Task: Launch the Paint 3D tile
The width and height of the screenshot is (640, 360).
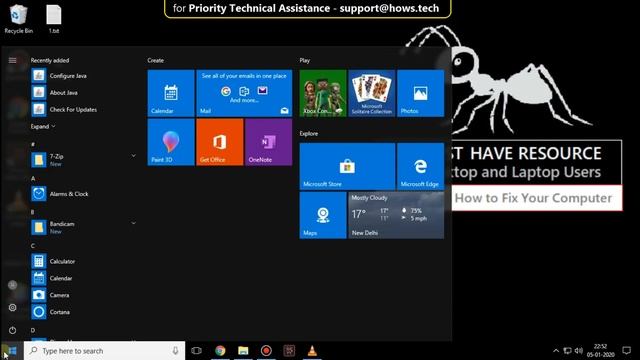Action: (171, 142)
